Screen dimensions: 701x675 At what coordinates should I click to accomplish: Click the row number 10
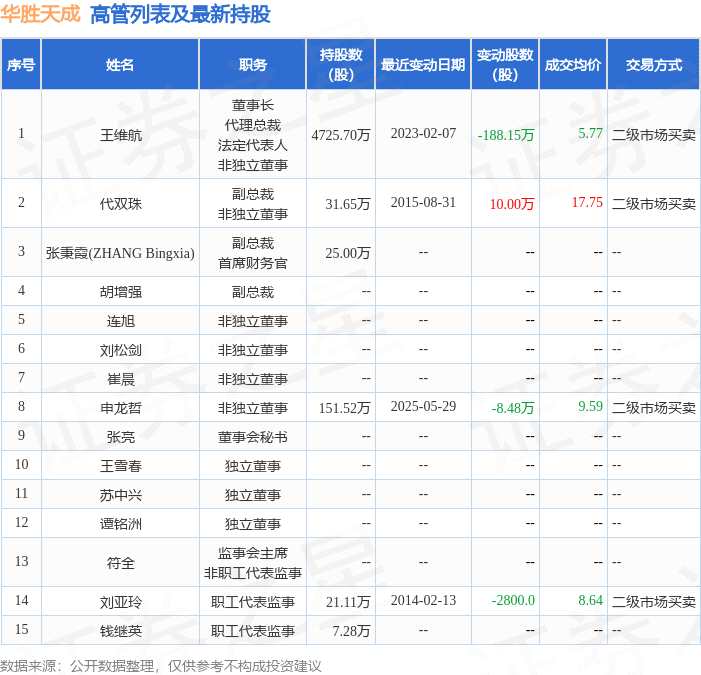(x=21, y=464)
